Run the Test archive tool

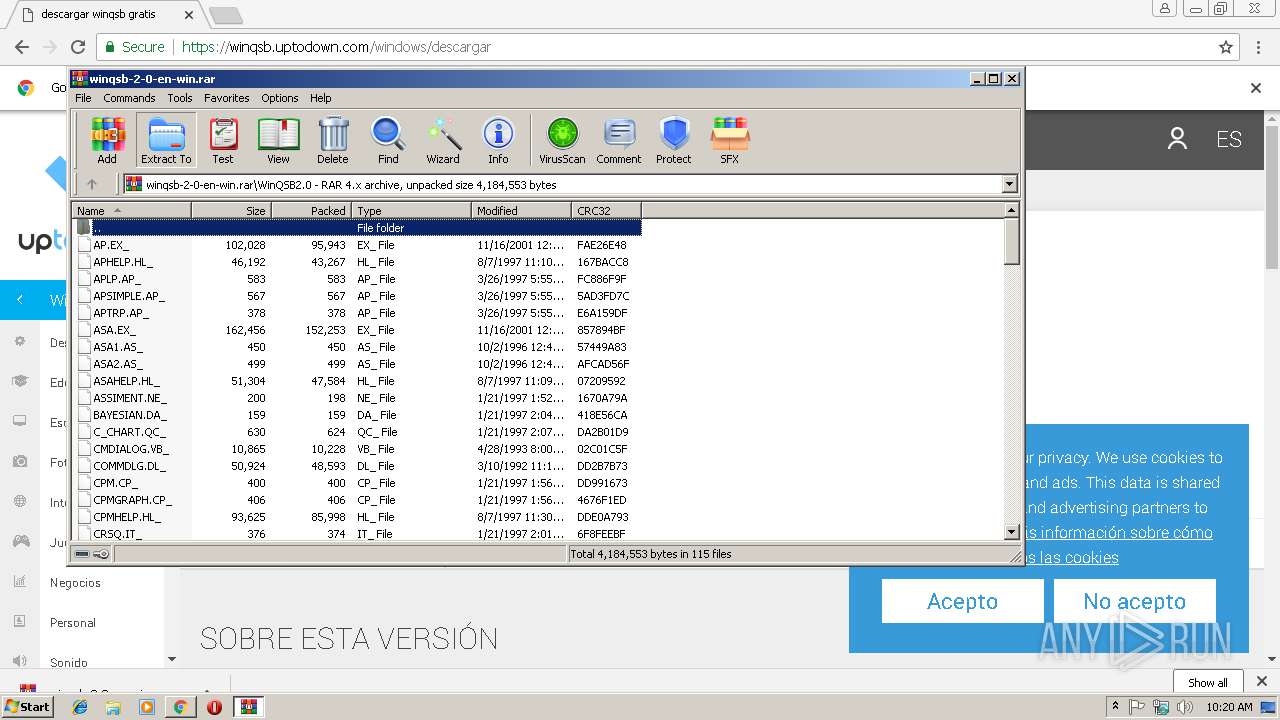tap(223, 140)
